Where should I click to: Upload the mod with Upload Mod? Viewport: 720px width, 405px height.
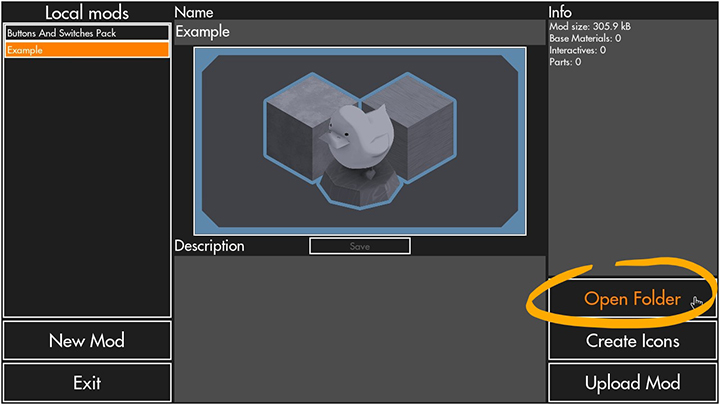pos(632,382)
